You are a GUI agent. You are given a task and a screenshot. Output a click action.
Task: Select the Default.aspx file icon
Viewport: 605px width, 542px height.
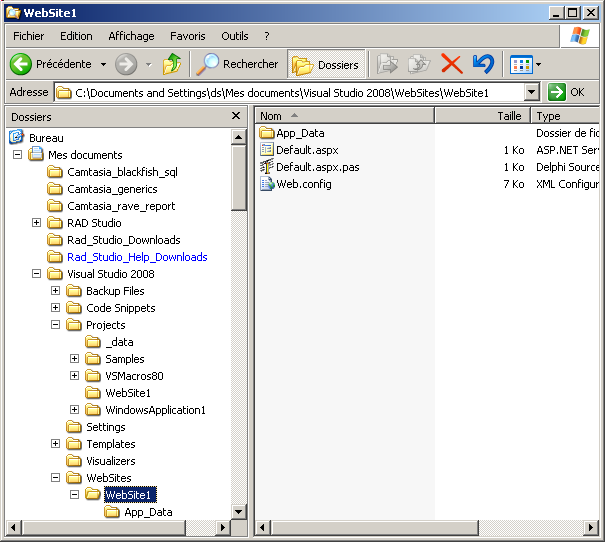[267, 150]
